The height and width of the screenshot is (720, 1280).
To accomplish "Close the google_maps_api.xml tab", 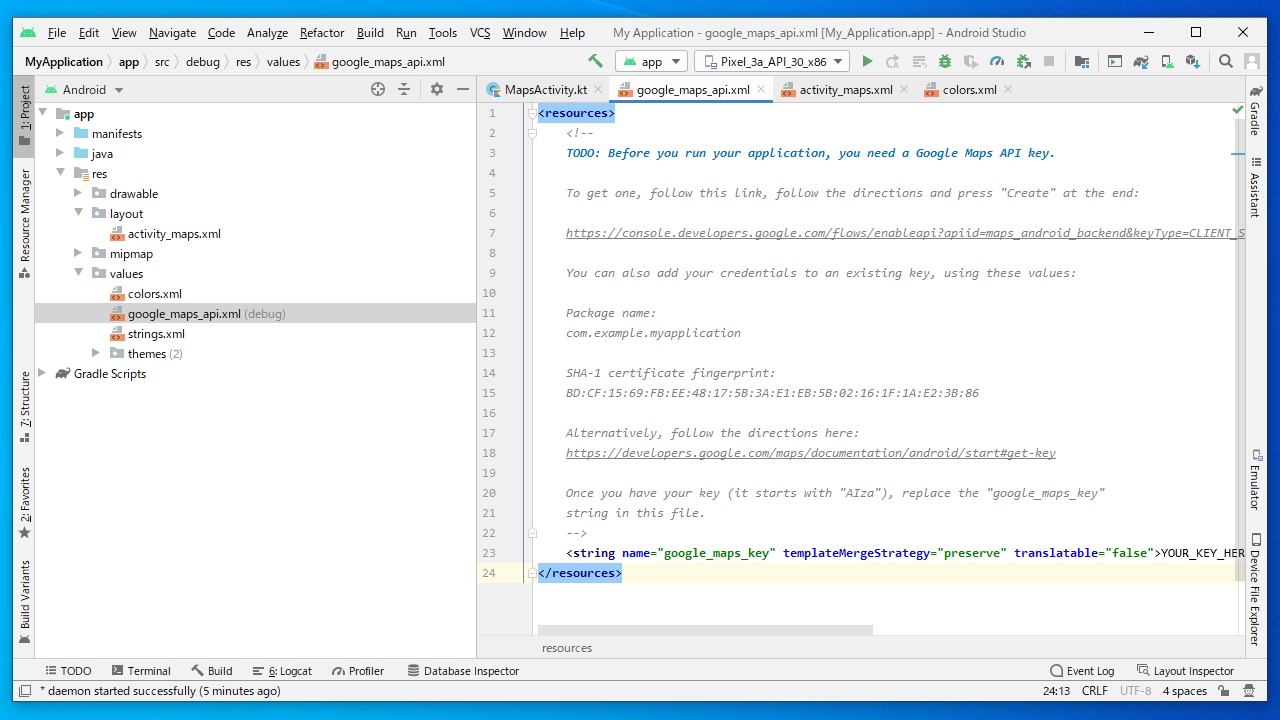I will [x=761, y=89].
